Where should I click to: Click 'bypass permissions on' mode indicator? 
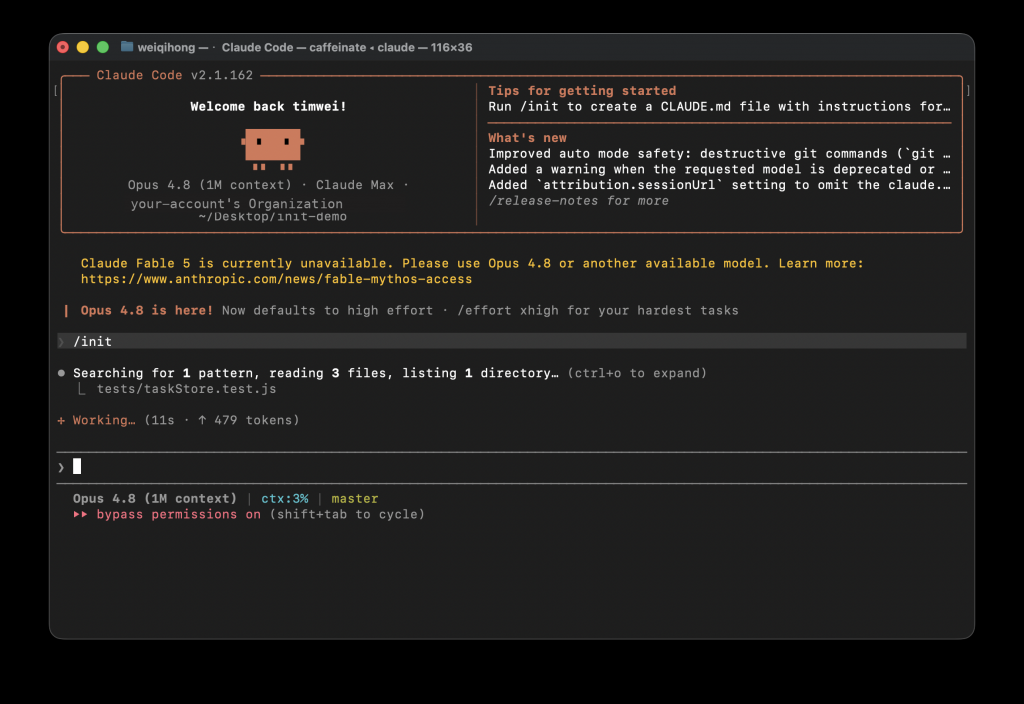(178, 514)
